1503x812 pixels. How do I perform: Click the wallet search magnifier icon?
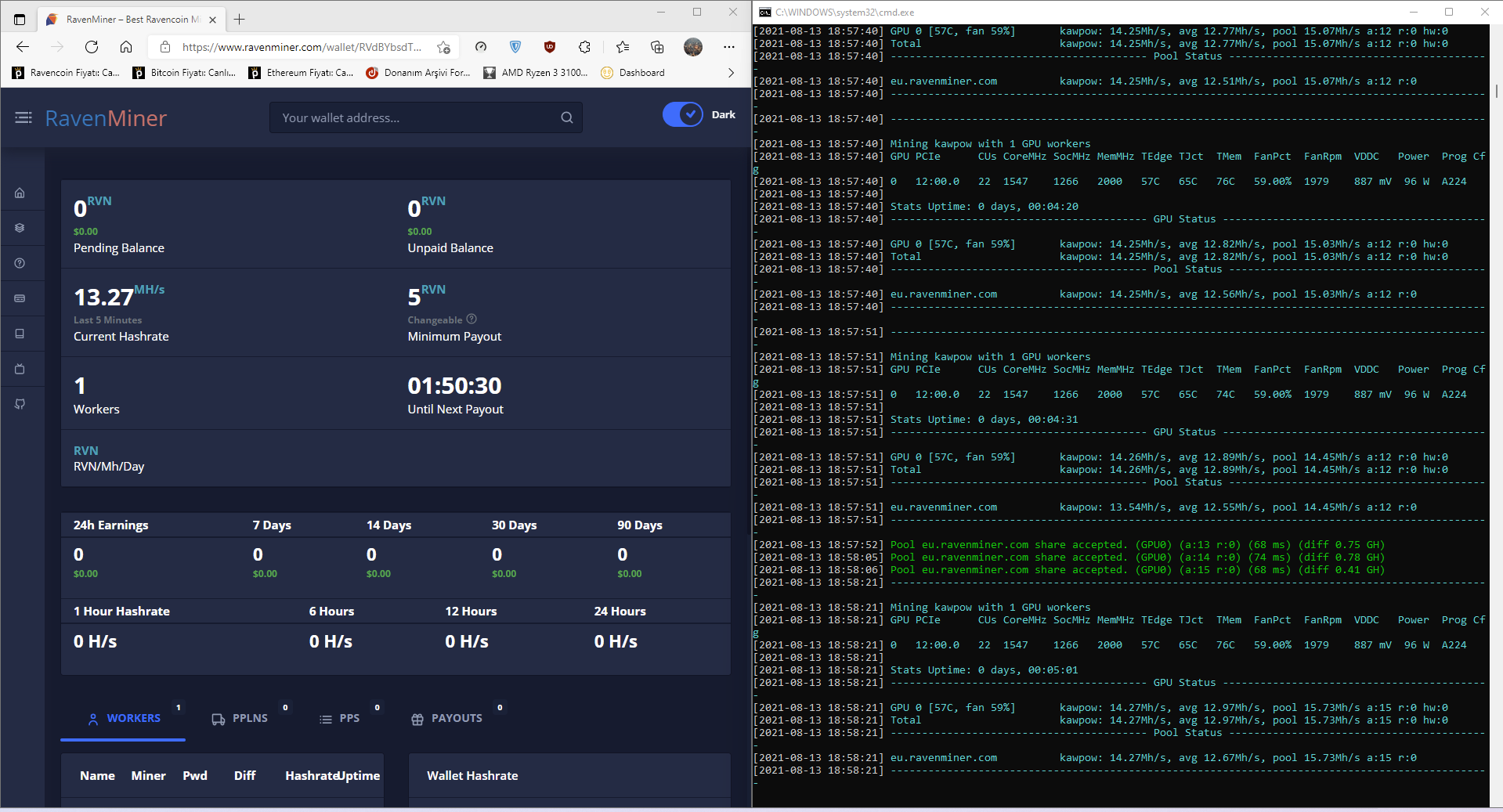(x=567, y=117)
